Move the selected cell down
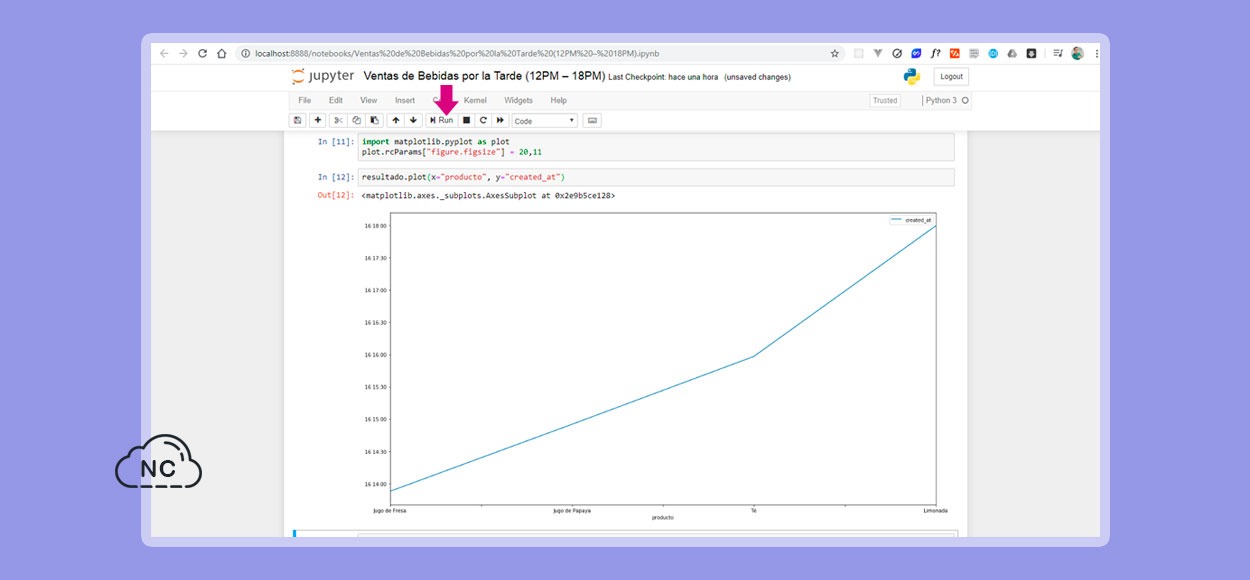 click(x=413, y=120)
